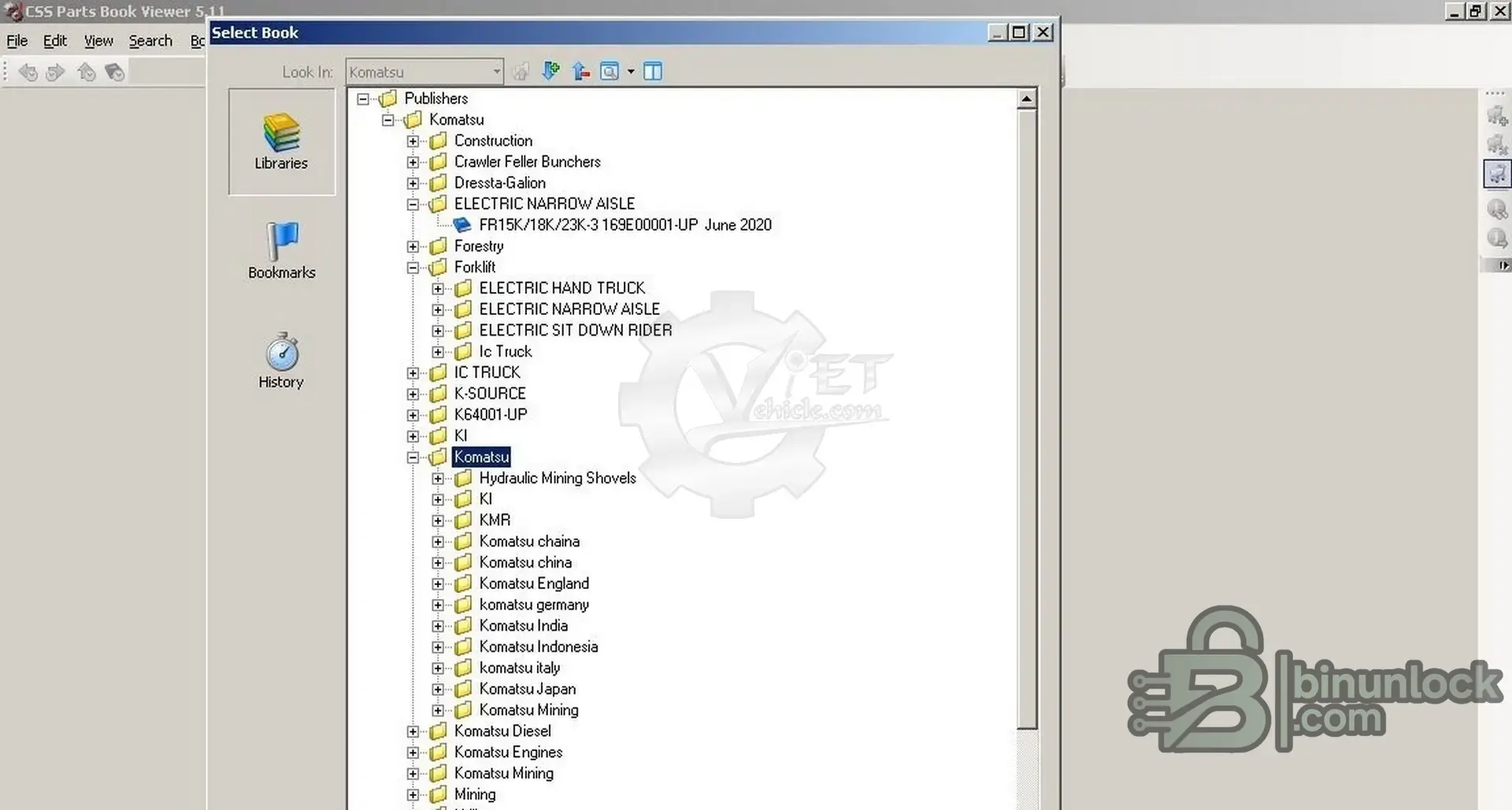
Task: Select the Forklift folder label
Action: [x=474, y=268]
